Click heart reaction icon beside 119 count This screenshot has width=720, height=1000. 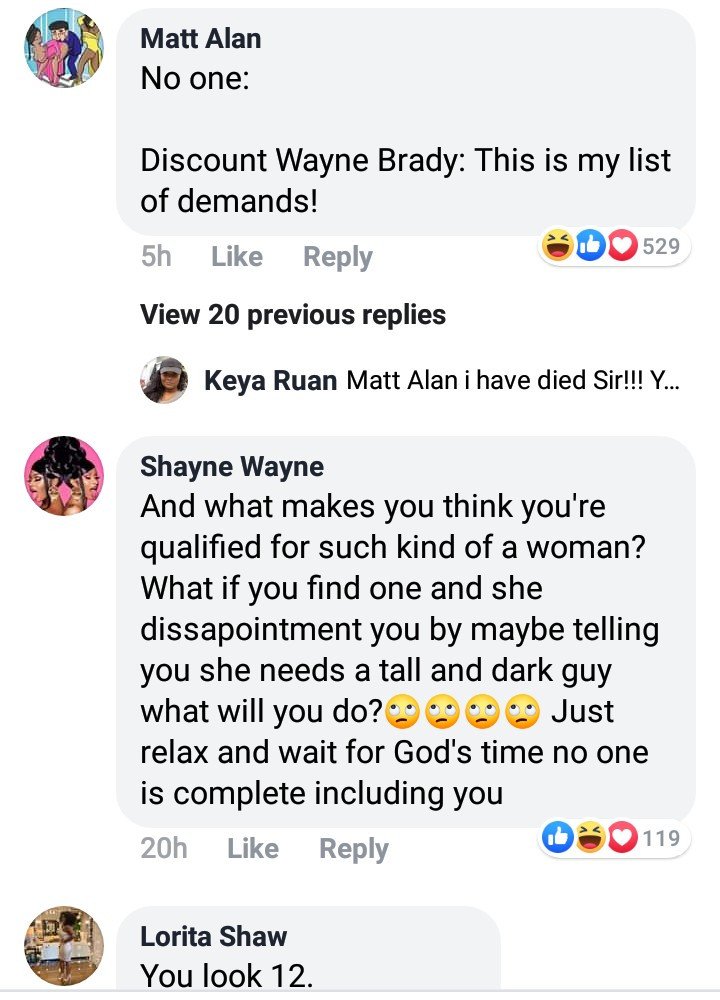pyautogui.click(x=622, y=838)
